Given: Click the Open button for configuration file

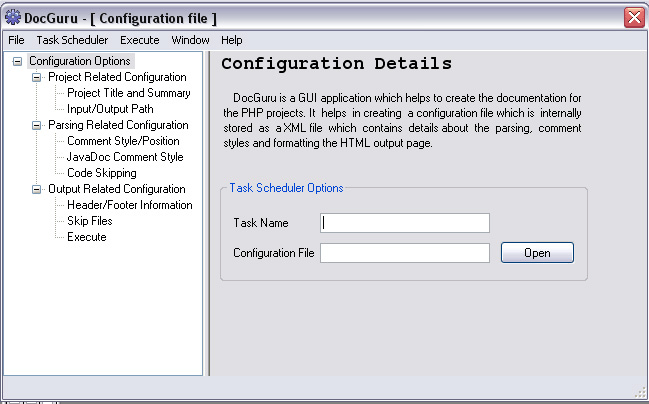Looking at the screenshot, I should click(537, 252).
